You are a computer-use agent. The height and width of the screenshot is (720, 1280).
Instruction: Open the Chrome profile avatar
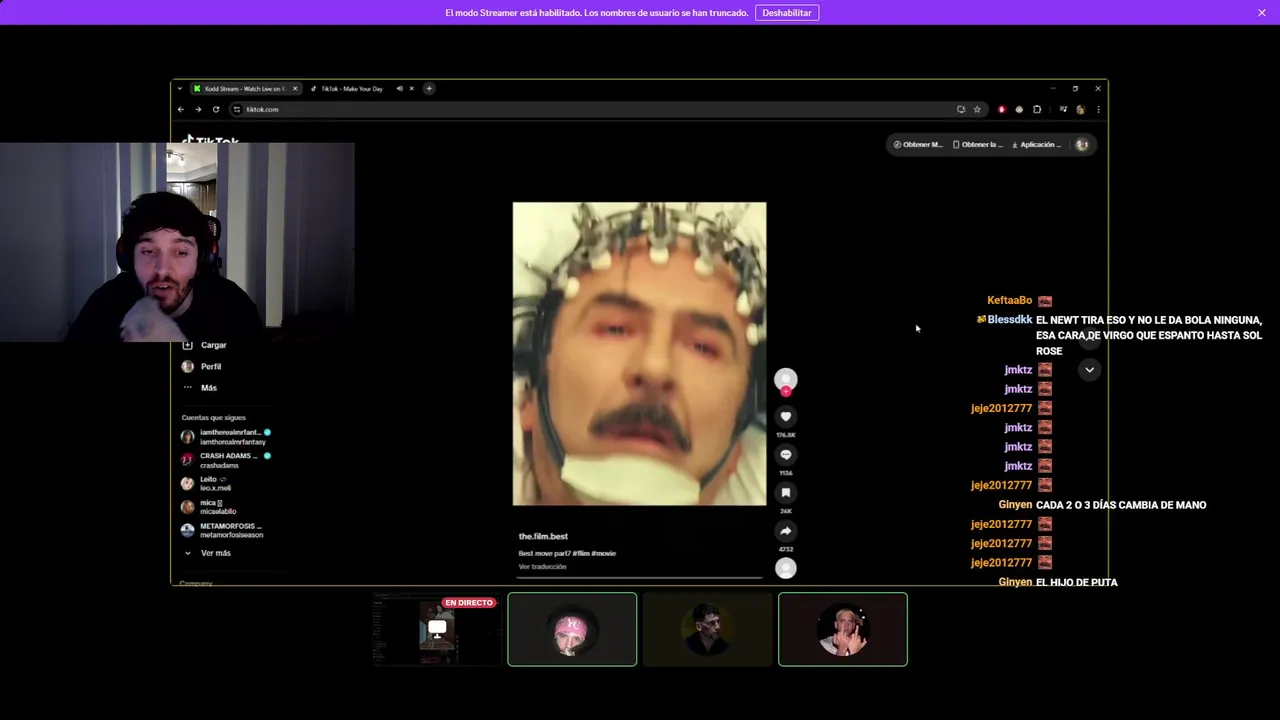(x=1080, y=109)
